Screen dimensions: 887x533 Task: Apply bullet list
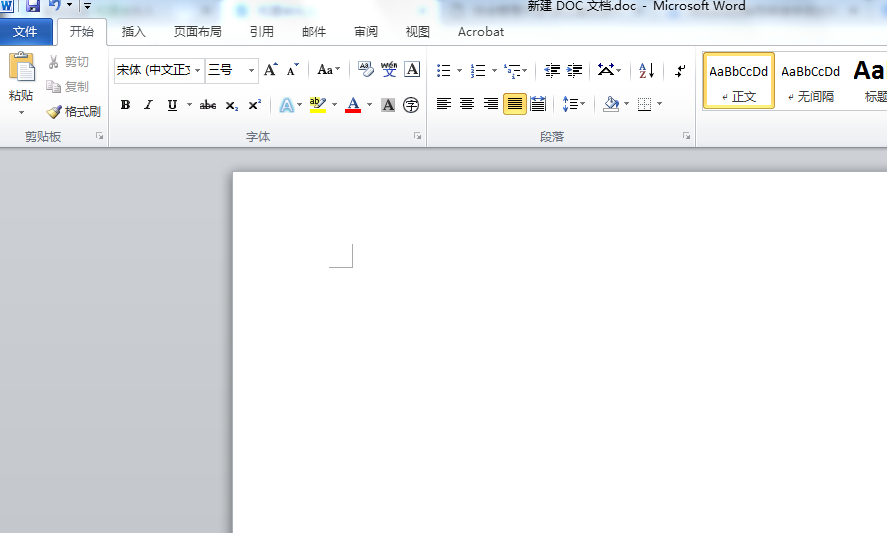pyautogui.click(x=444, y=70)
